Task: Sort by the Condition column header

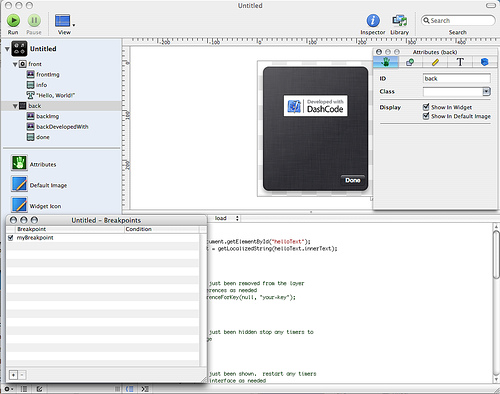Action: [x=162, y=229]
